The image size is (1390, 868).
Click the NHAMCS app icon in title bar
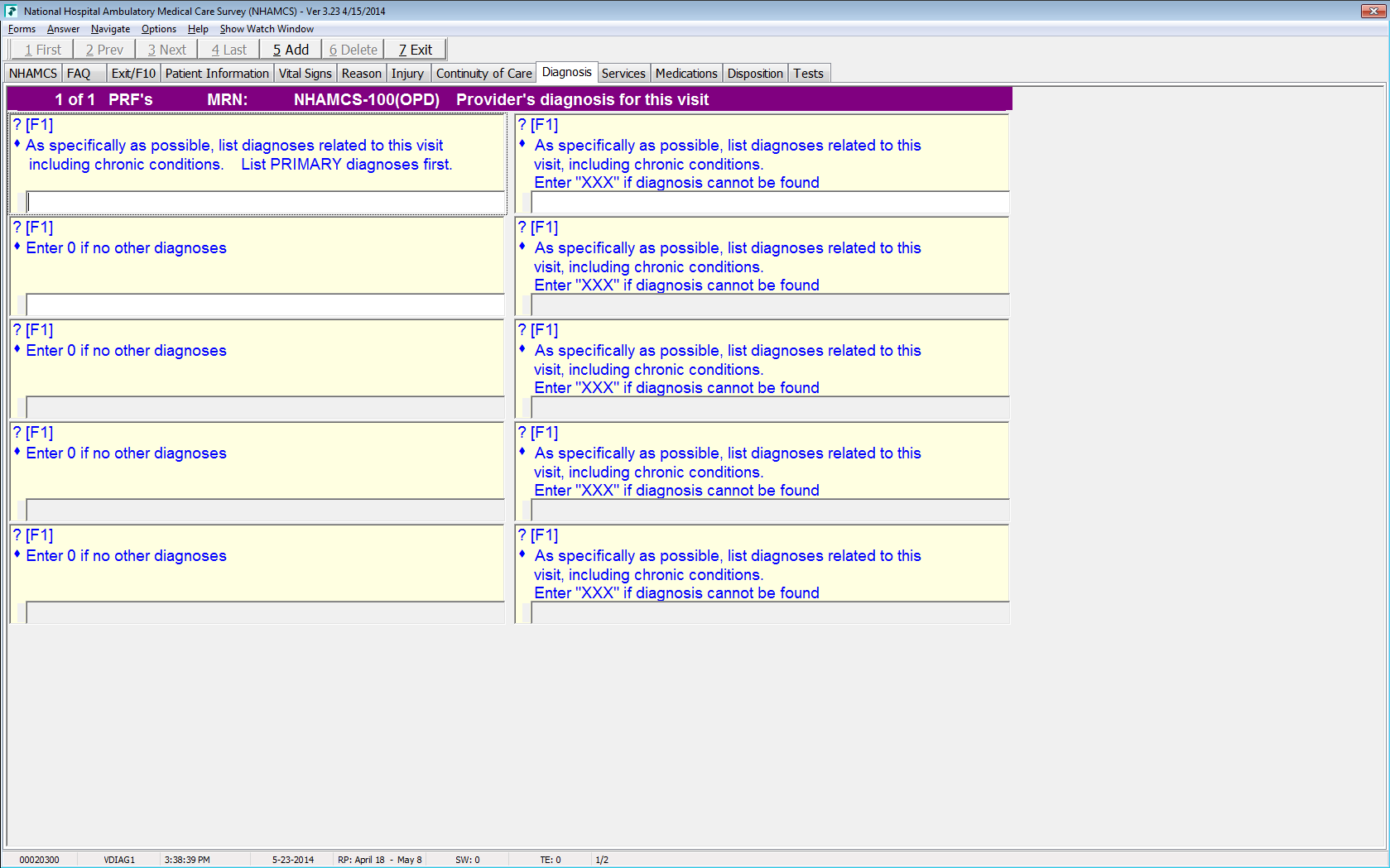pyautogui.click(x=11, y=11)
